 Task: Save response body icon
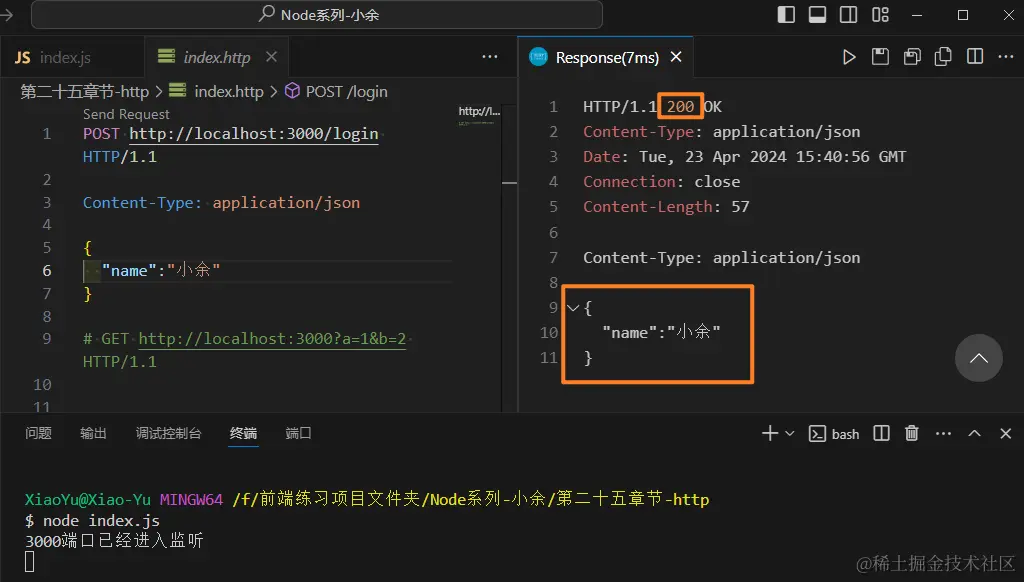click(x=912, y=57)
